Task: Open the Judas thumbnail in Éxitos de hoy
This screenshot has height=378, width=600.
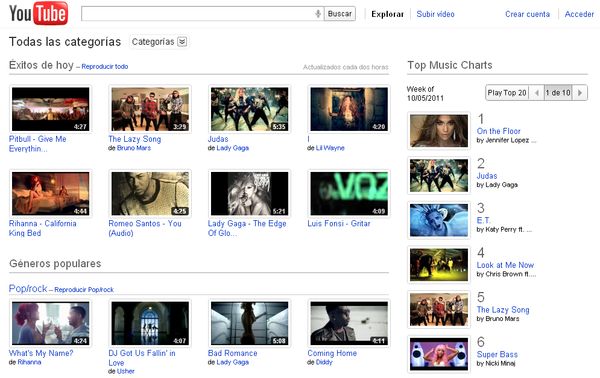Action: 249,109
